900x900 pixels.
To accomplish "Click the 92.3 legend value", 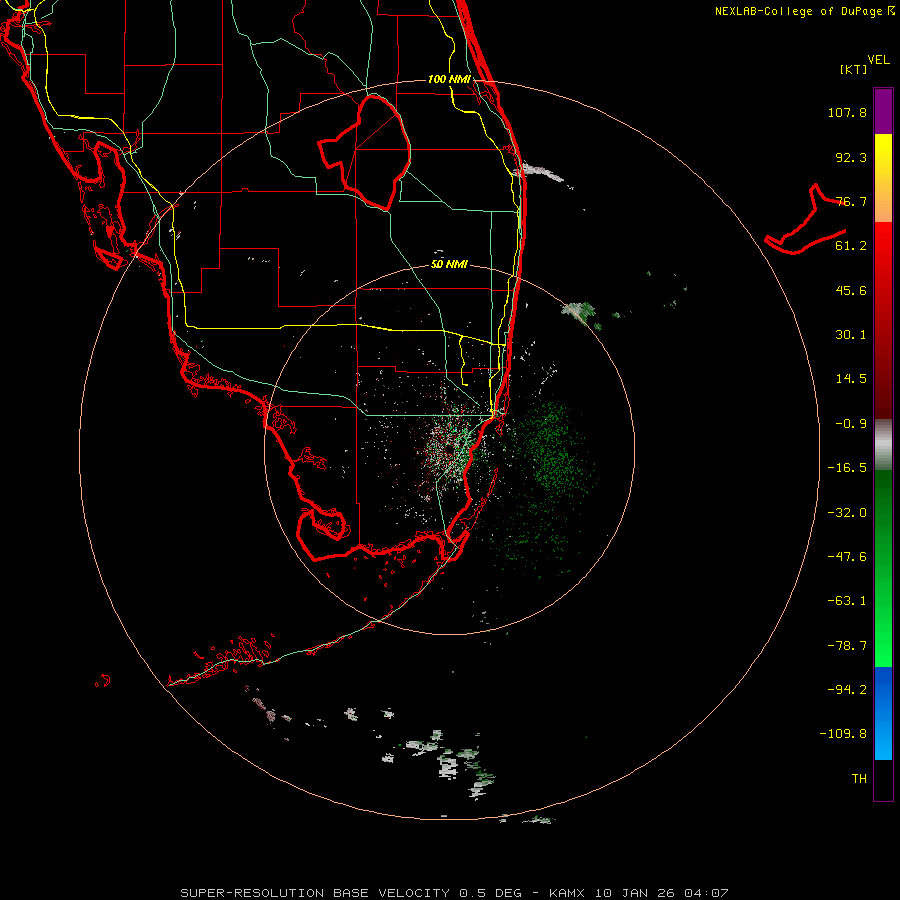I will click(x=851, y=157).
